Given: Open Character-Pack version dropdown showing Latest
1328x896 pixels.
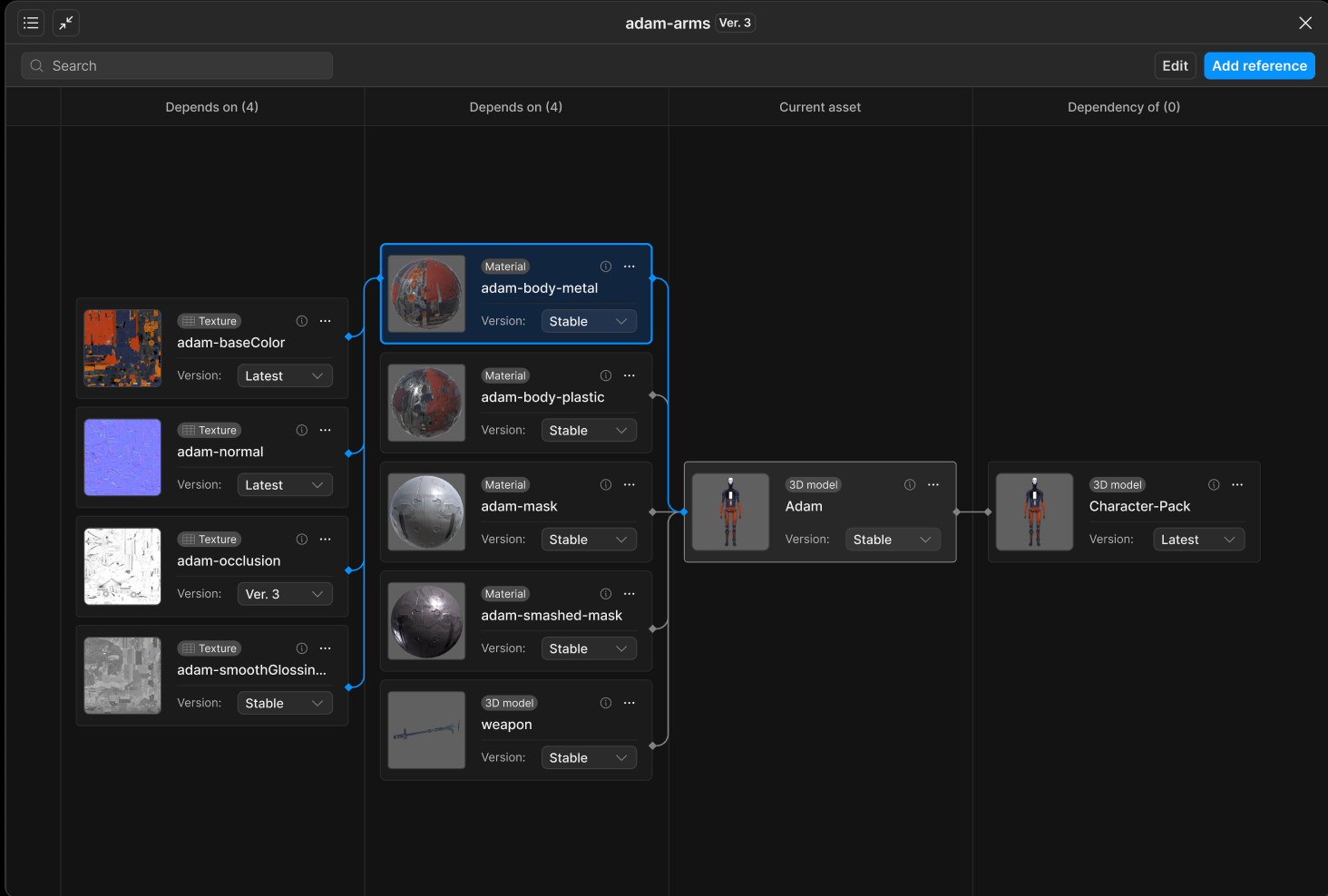Looking at the screenshot, I should pos(1198,539).
